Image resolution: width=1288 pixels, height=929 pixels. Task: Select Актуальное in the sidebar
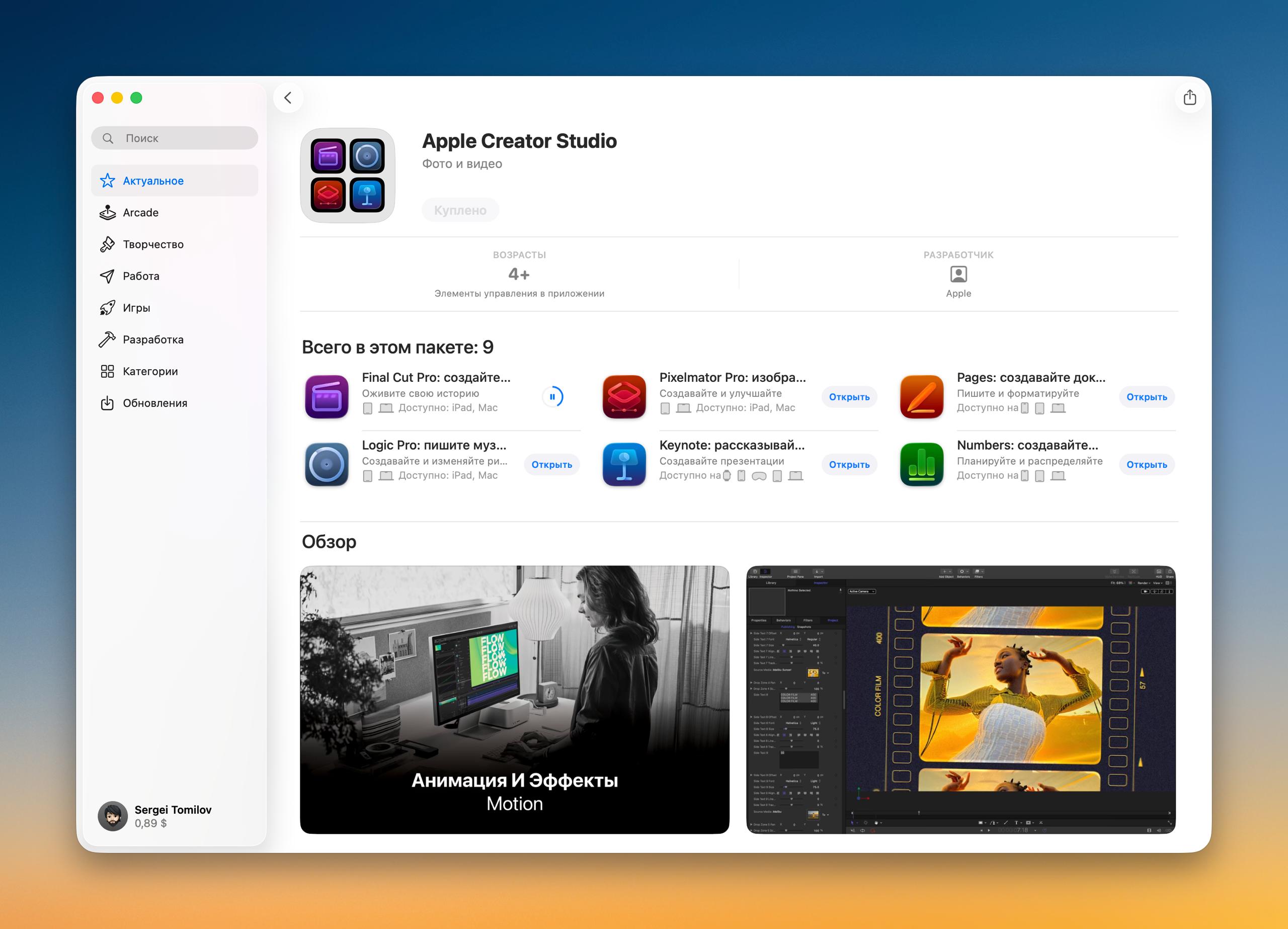click(x=175, y=181)
